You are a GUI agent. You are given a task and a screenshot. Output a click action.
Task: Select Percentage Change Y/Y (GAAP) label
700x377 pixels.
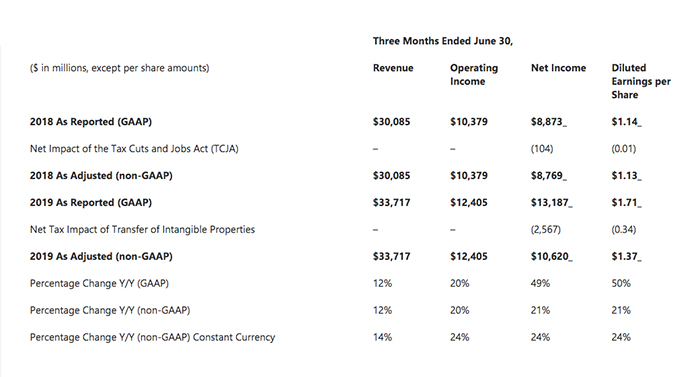(x=99, y=283)
